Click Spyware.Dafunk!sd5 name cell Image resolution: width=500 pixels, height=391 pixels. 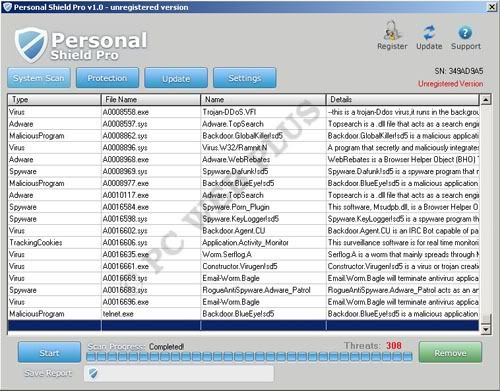[263, 171]
